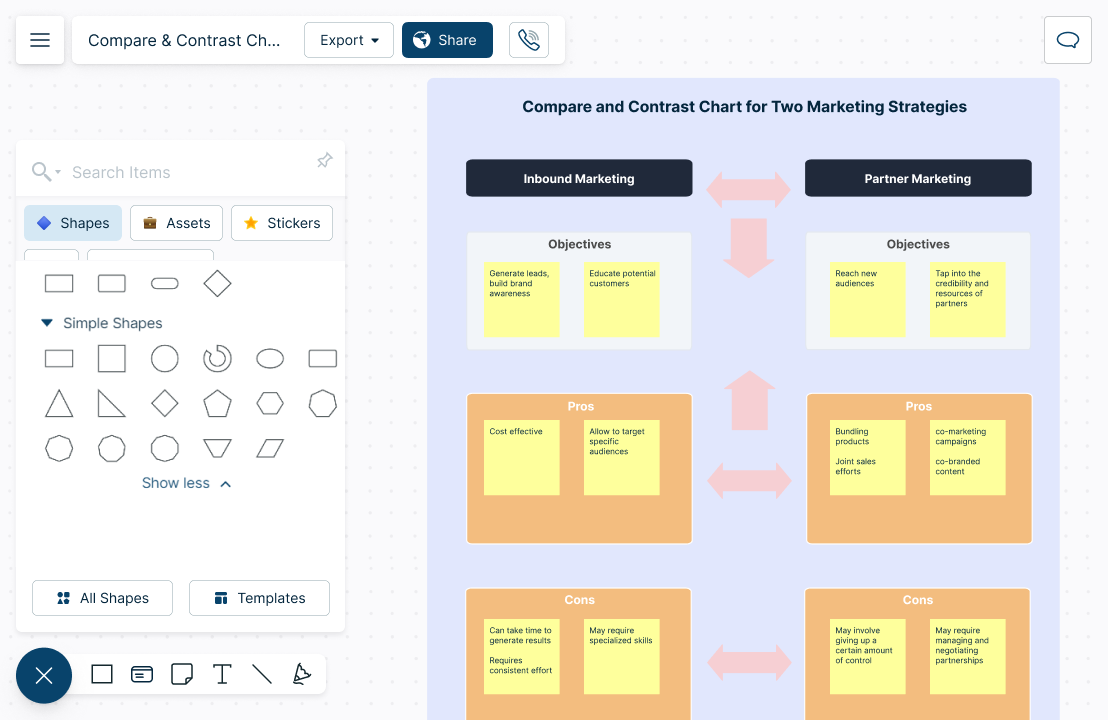Screen dimensions: 1108x720
Task: Select double arrow between Cons boxes
Action: [749, 663]
